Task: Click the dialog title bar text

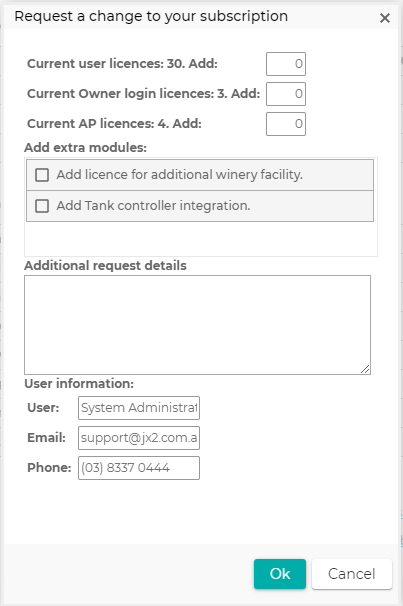Action: (151, 16)
